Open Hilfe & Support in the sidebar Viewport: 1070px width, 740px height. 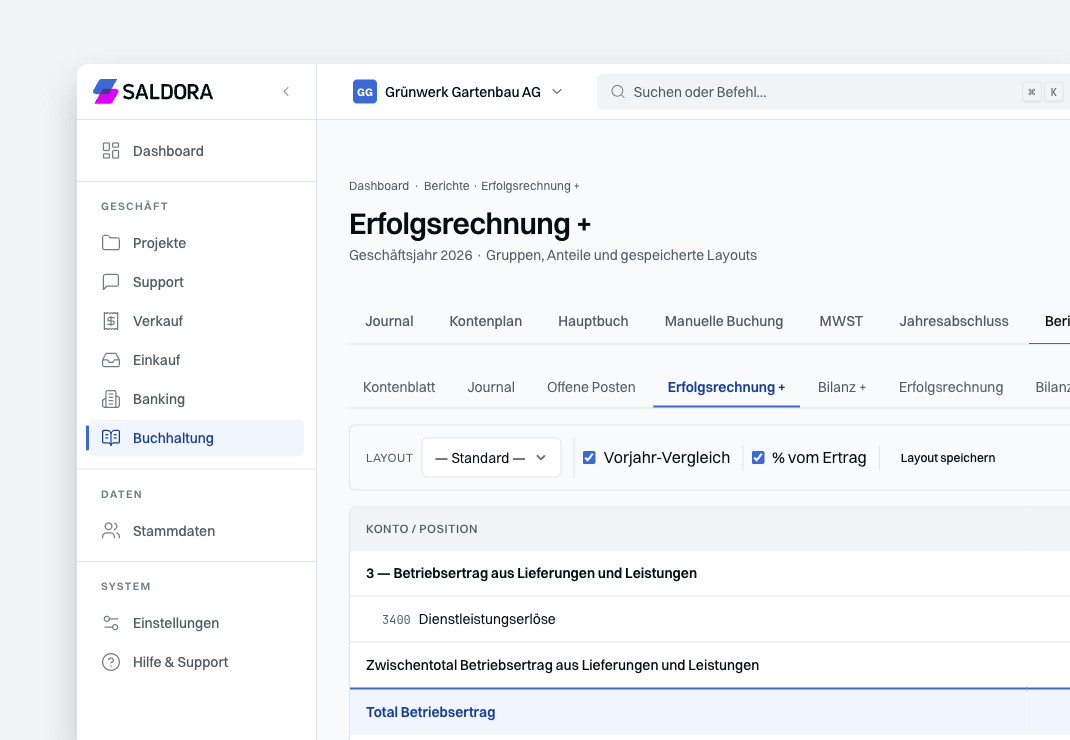[x=197, y=661]
